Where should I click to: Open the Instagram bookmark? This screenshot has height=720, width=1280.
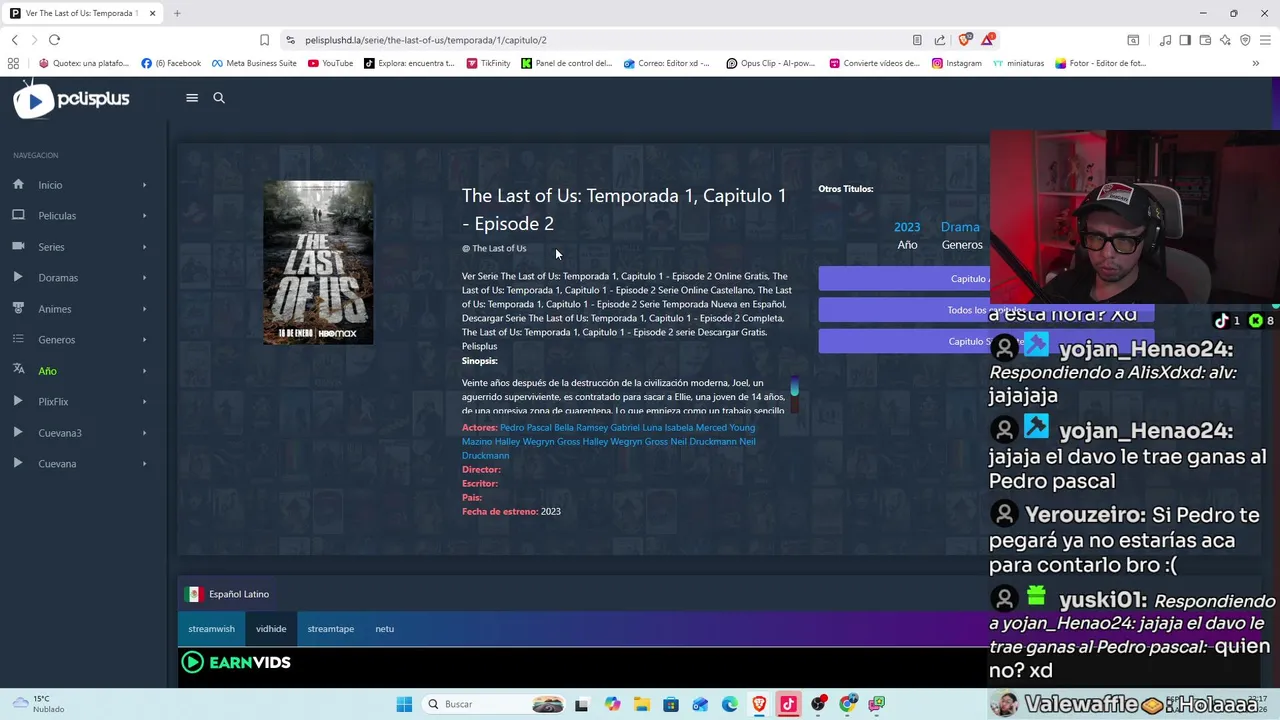click(956, 63)
